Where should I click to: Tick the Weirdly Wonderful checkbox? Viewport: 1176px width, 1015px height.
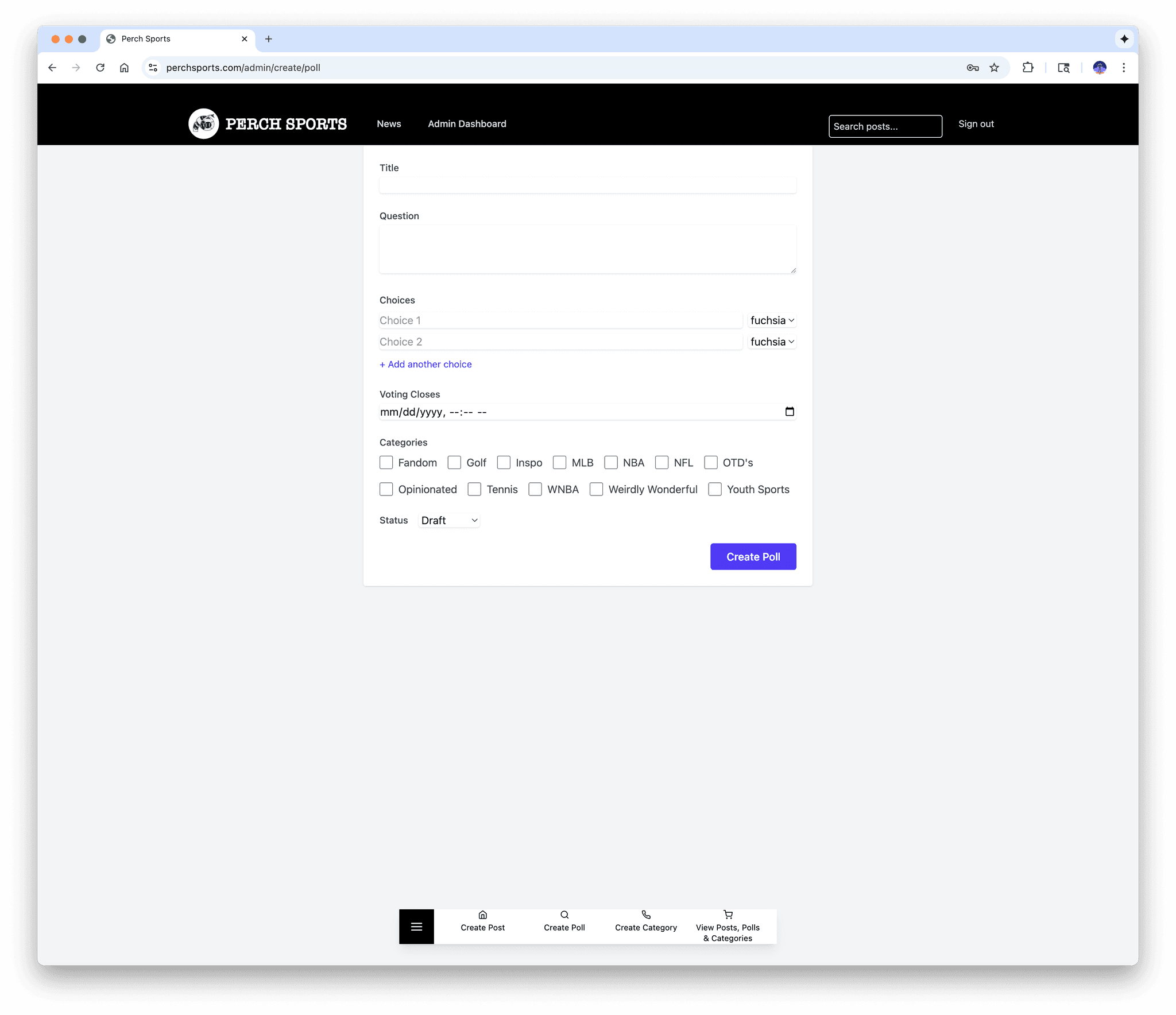(596, 489)
